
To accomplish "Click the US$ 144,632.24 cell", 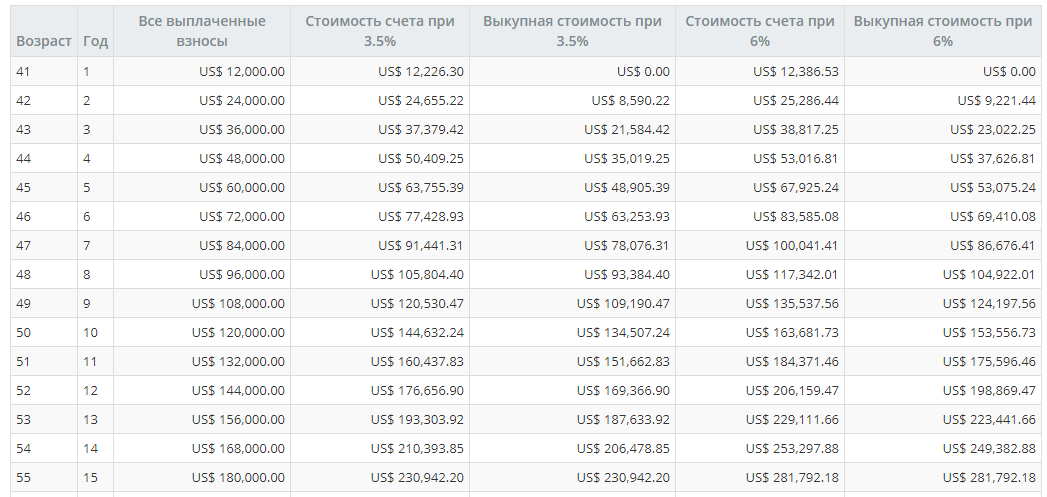I will point(380,332).
